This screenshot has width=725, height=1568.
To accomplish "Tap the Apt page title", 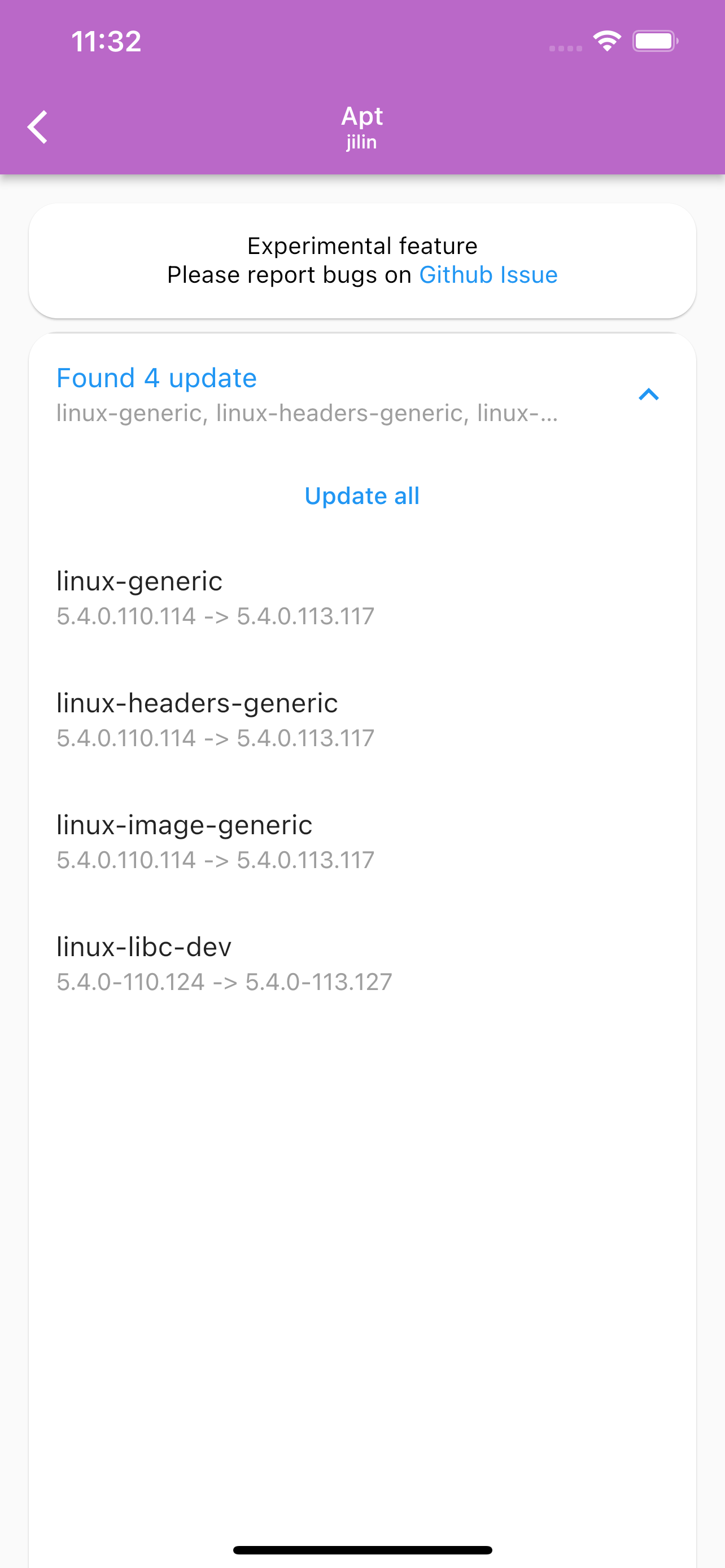I will coord(362,116).
